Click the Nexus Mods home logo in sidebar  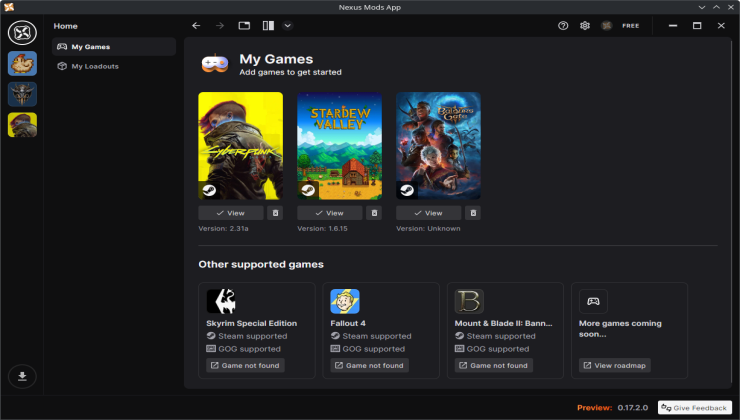[22, 32]
